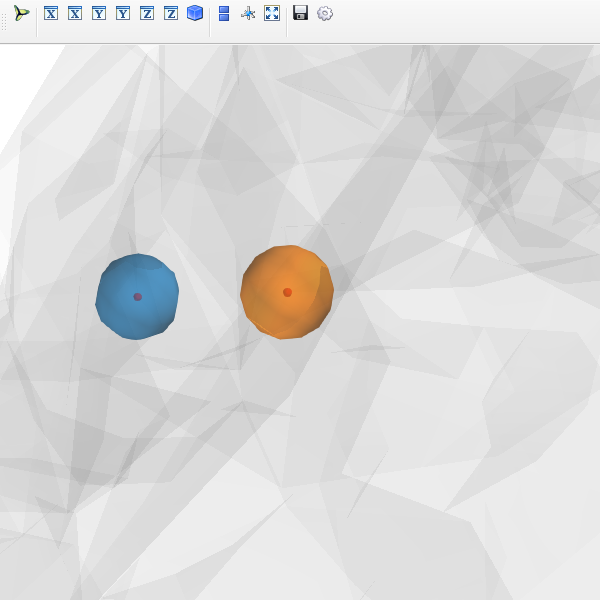Save the scene with the floppy disk icon

pos(301,13)
